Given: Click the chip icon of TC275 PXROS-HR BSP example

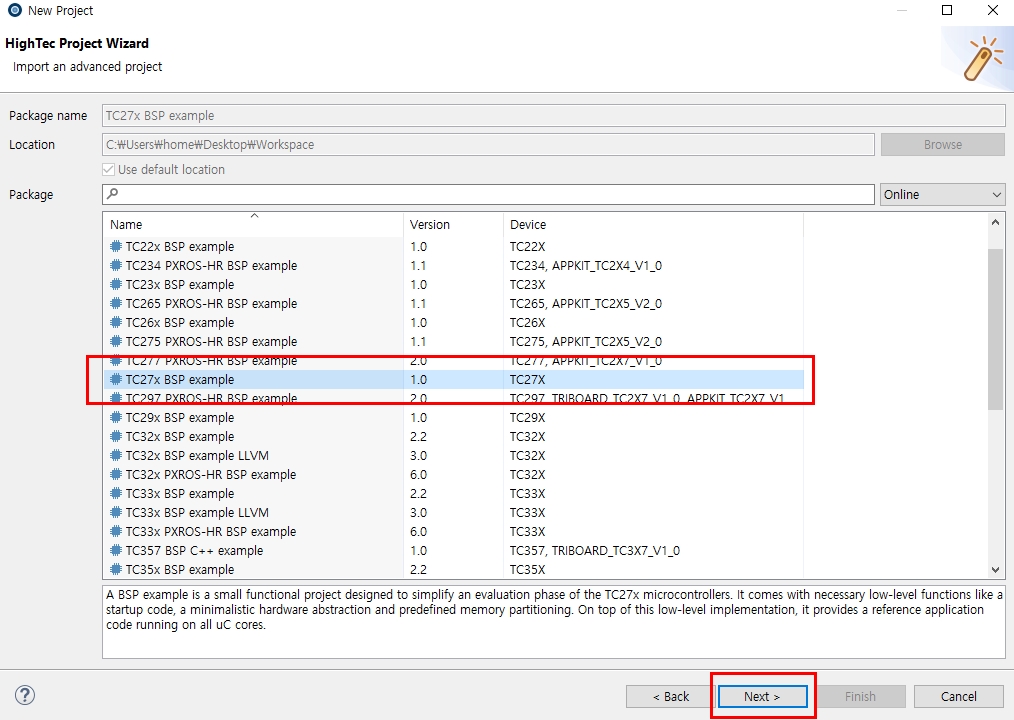Looking at the screenshot, I should point(116,342).
